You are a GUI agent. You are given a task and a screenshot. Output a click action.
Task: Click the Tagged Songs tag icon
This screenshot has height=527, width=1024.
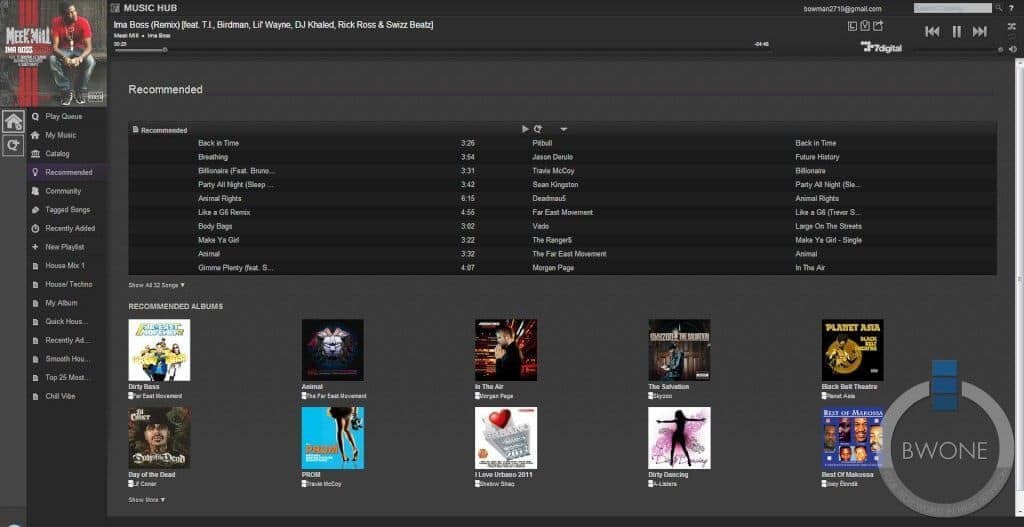pos(35,210)
